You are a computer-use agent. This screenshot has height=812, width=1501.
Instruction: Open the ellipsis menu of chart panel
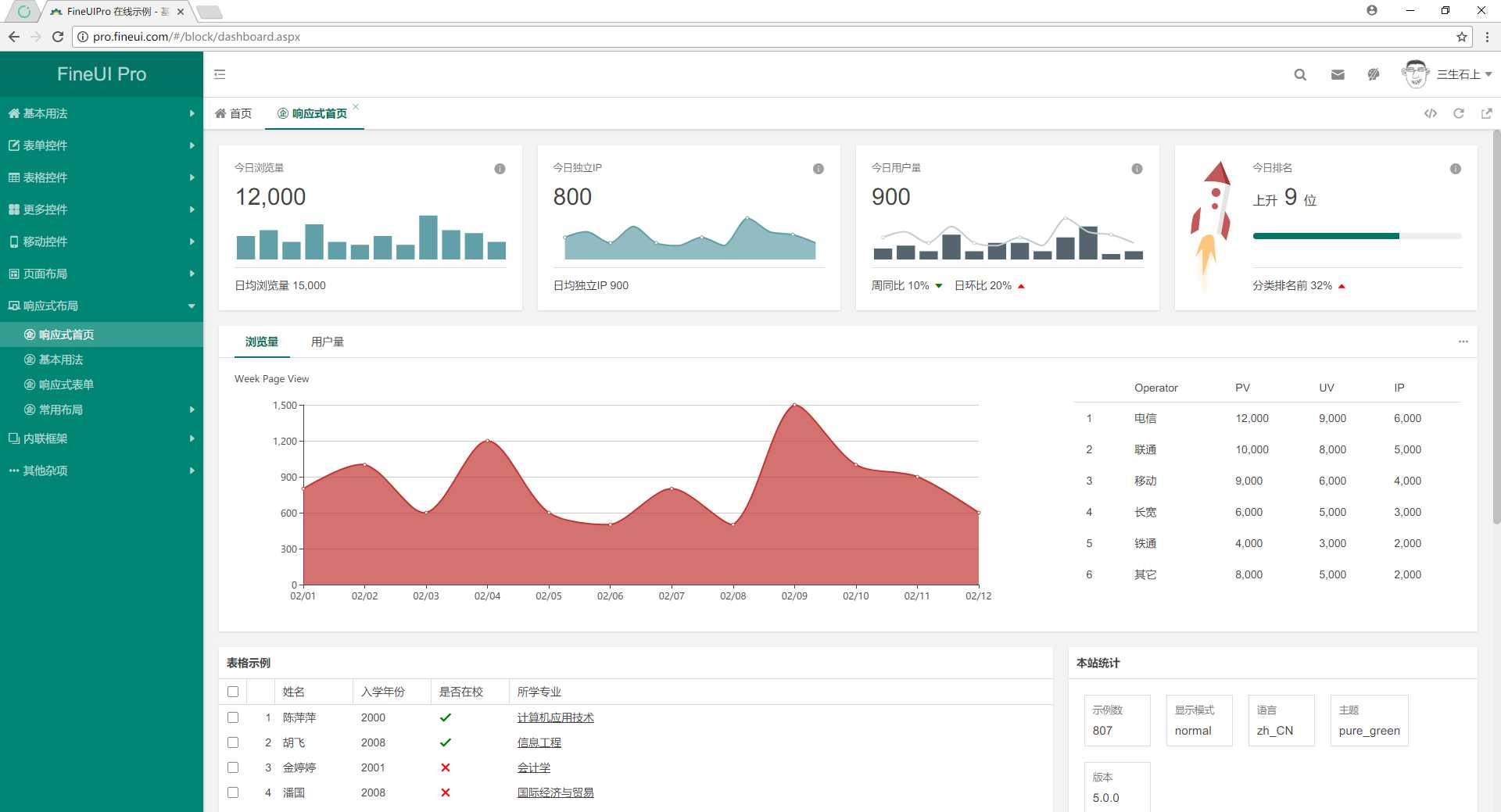pyautogui.click(x=1463, y=342)
